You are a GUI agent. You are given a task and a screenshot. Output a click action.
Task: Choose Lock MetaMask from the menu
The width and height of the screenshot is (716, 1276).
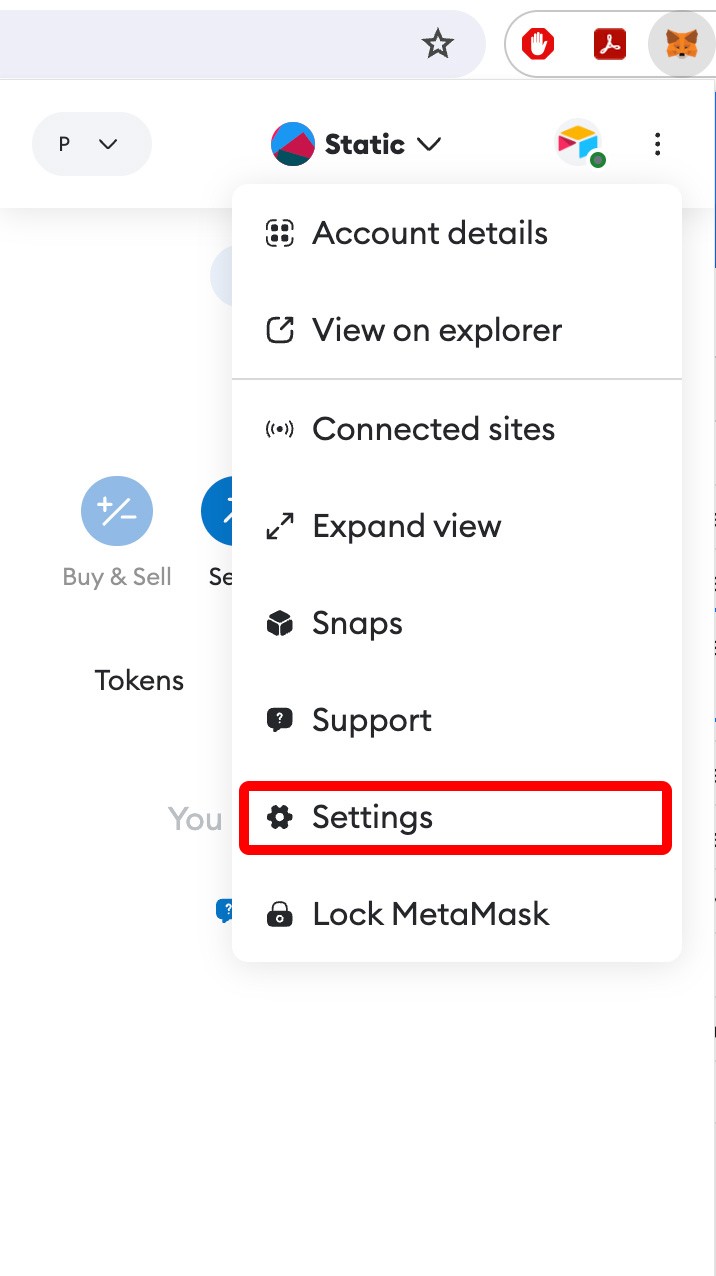[x=430, y=914]
